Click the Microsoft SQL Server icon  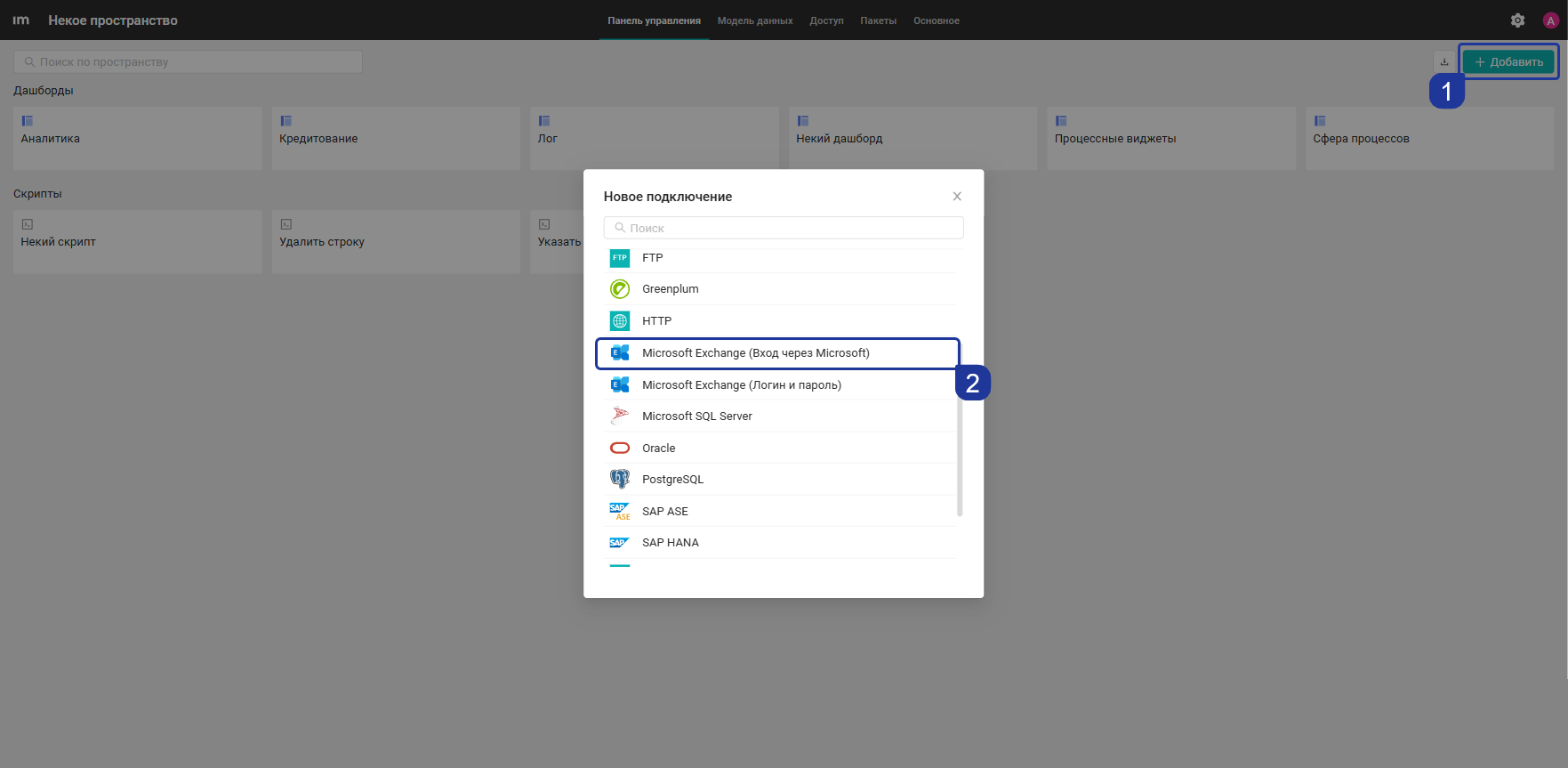(x=620, y=416)
